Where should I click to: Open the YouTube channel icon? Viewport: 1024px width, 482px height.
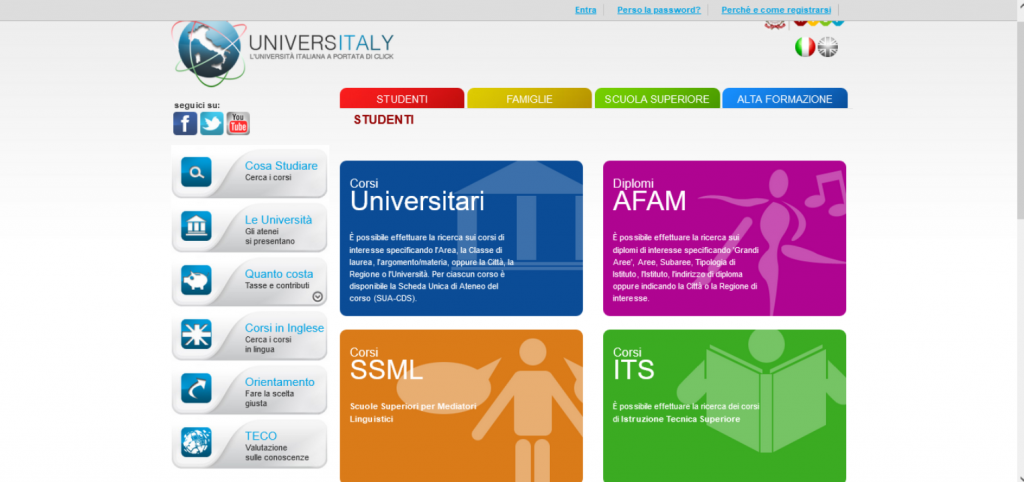238,123
